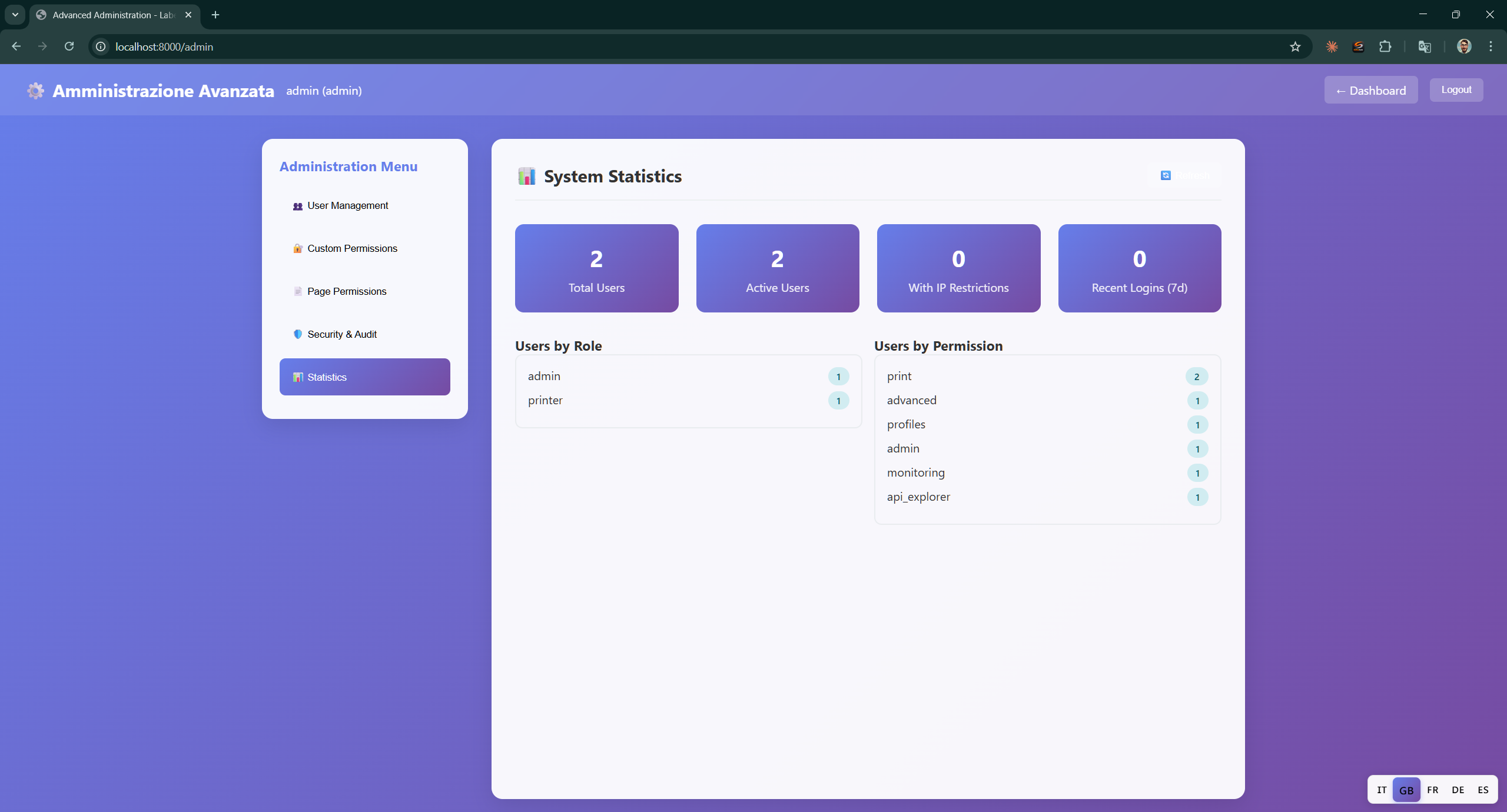Click the orange starburst extension icon
This screenshot has width=1507, height=812.
pos(1332,46)
